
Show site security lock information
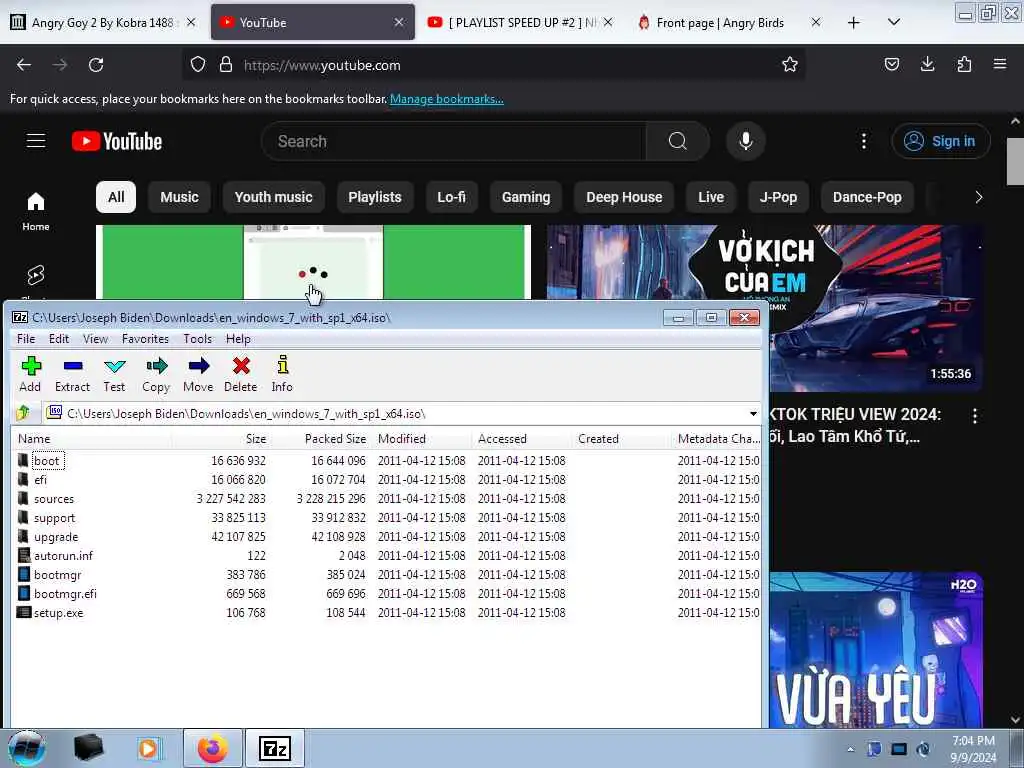tap(225, 65)
